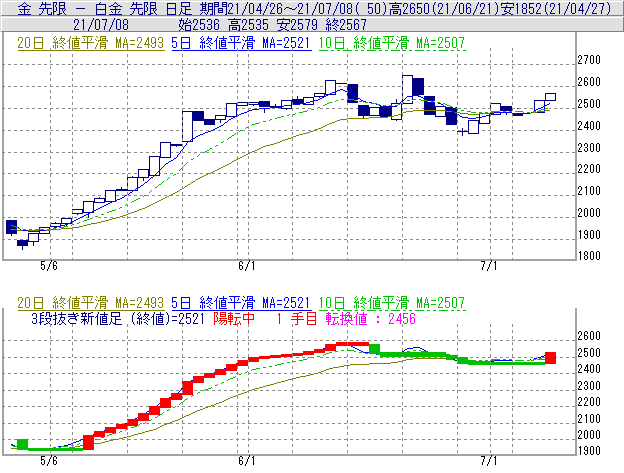Select the top chart 5日 終値平滑 MA=2521 legend
Screen dimensions: 624x473
241,43
